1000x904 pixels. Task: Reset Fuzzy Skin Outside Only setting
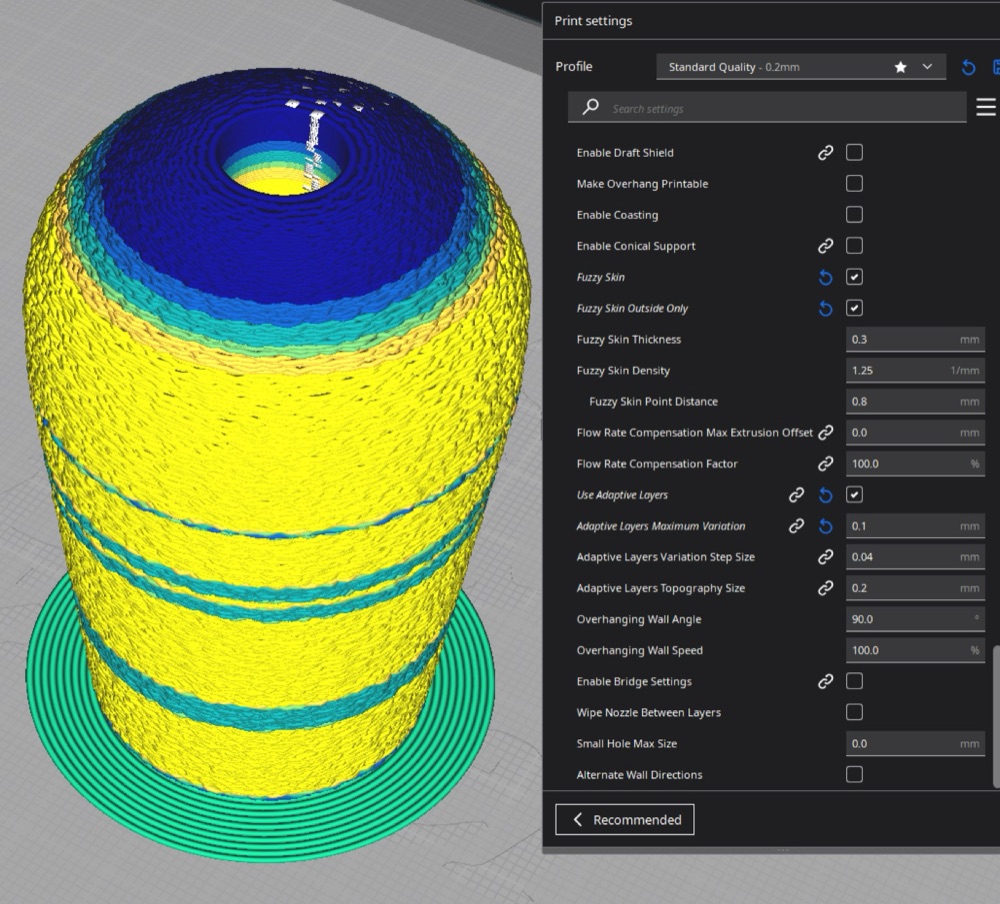coord(825,308)
